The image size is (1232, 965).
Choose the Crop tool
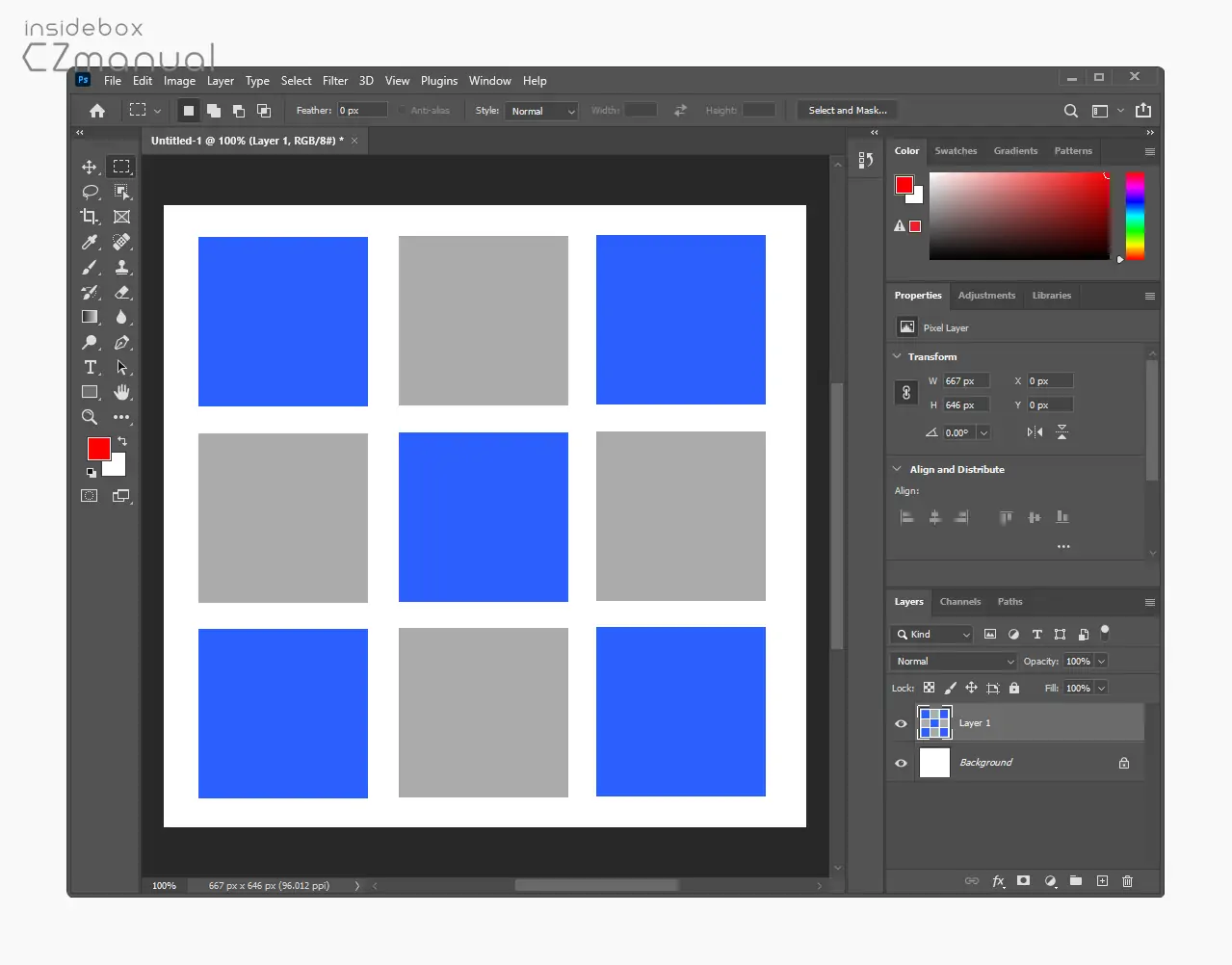90,217
